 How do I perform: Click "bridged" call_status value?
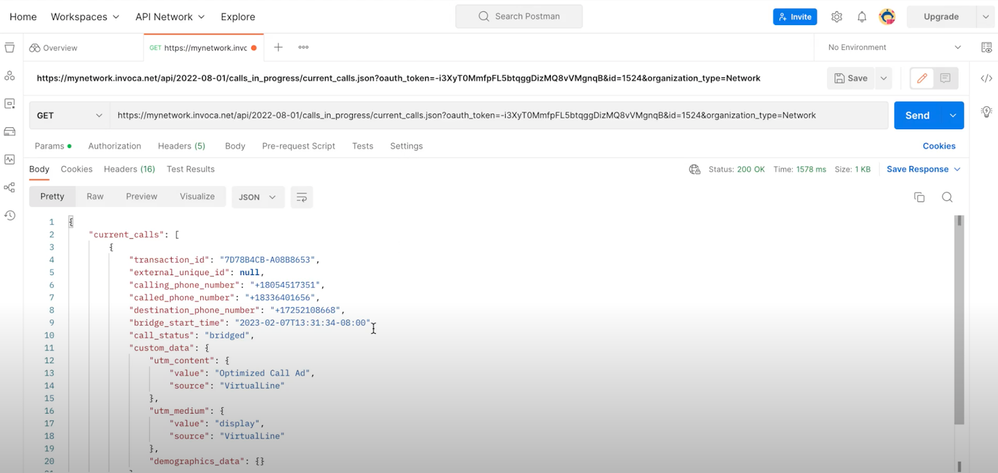point(228,335)
